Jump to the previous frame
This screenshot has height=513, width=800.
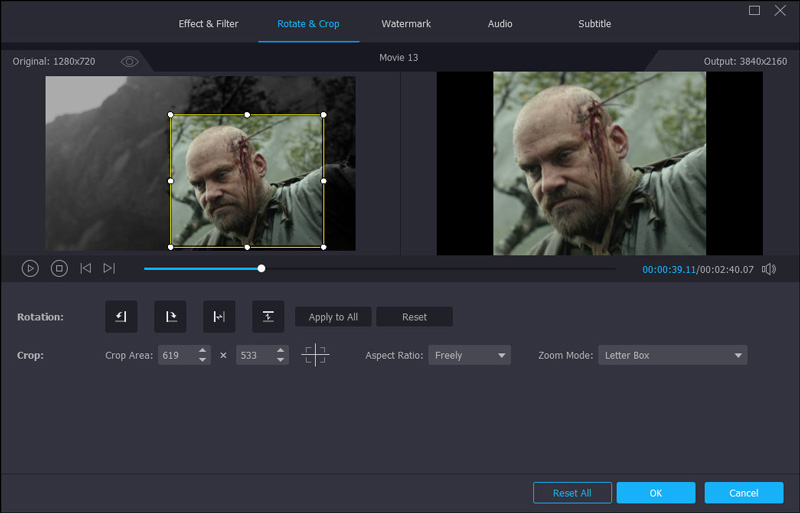86,268
